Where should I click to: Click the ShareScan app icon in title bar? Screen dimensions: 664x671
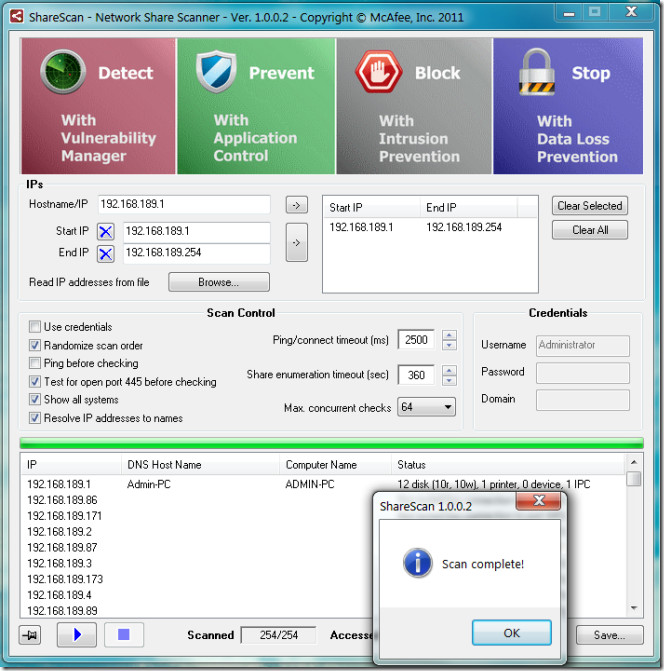pyautogui.click(x=17, y=17)
